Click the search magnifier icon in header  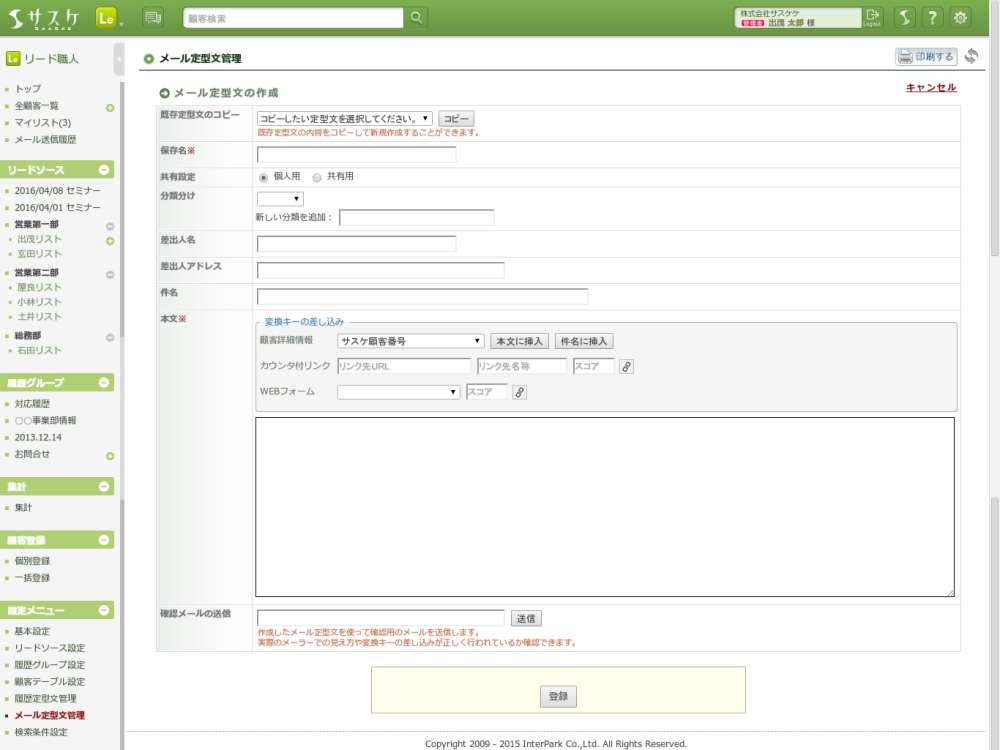point(416,18)
